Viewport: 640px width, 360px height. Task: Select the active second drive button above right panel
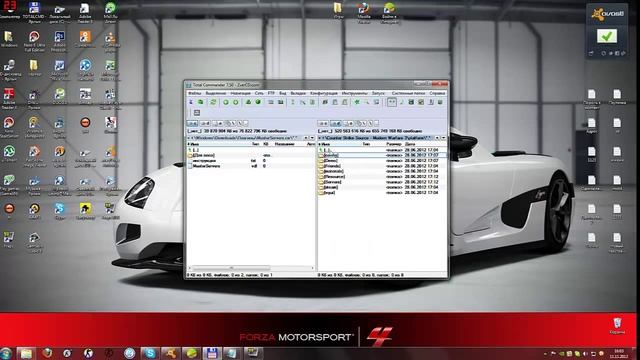(336, 123)
